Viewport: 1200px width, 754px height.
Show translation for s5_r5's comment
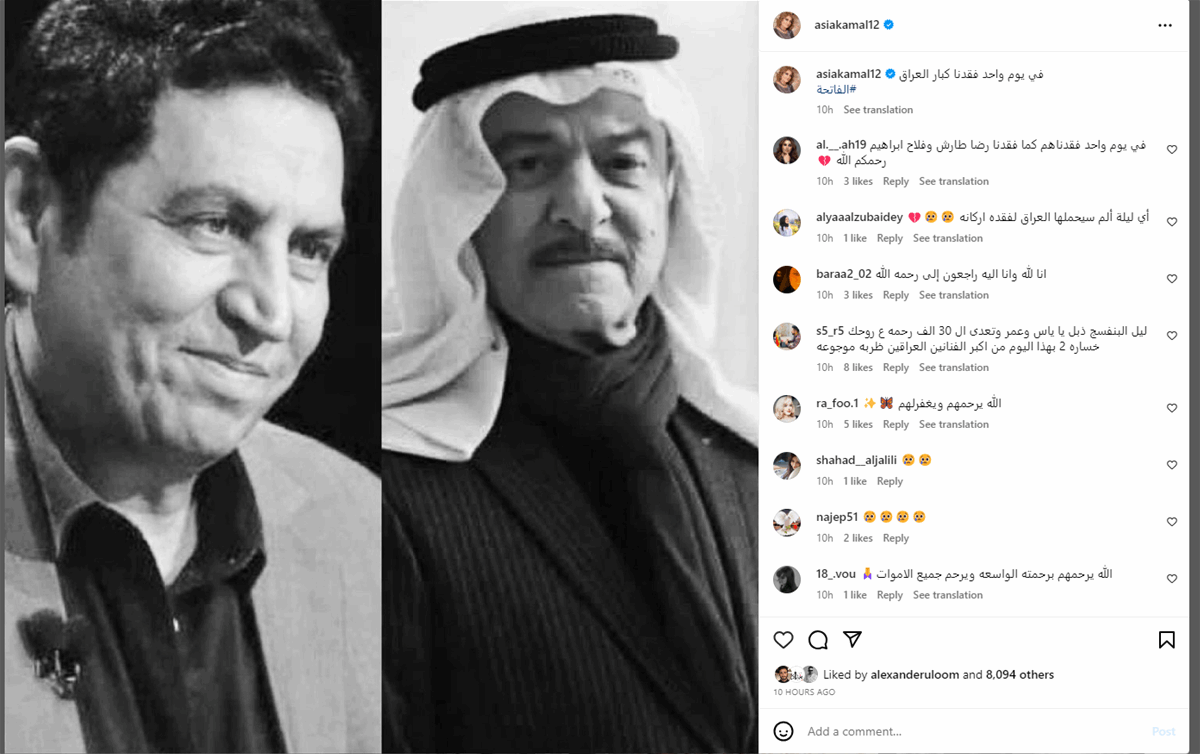click(954, 368)
